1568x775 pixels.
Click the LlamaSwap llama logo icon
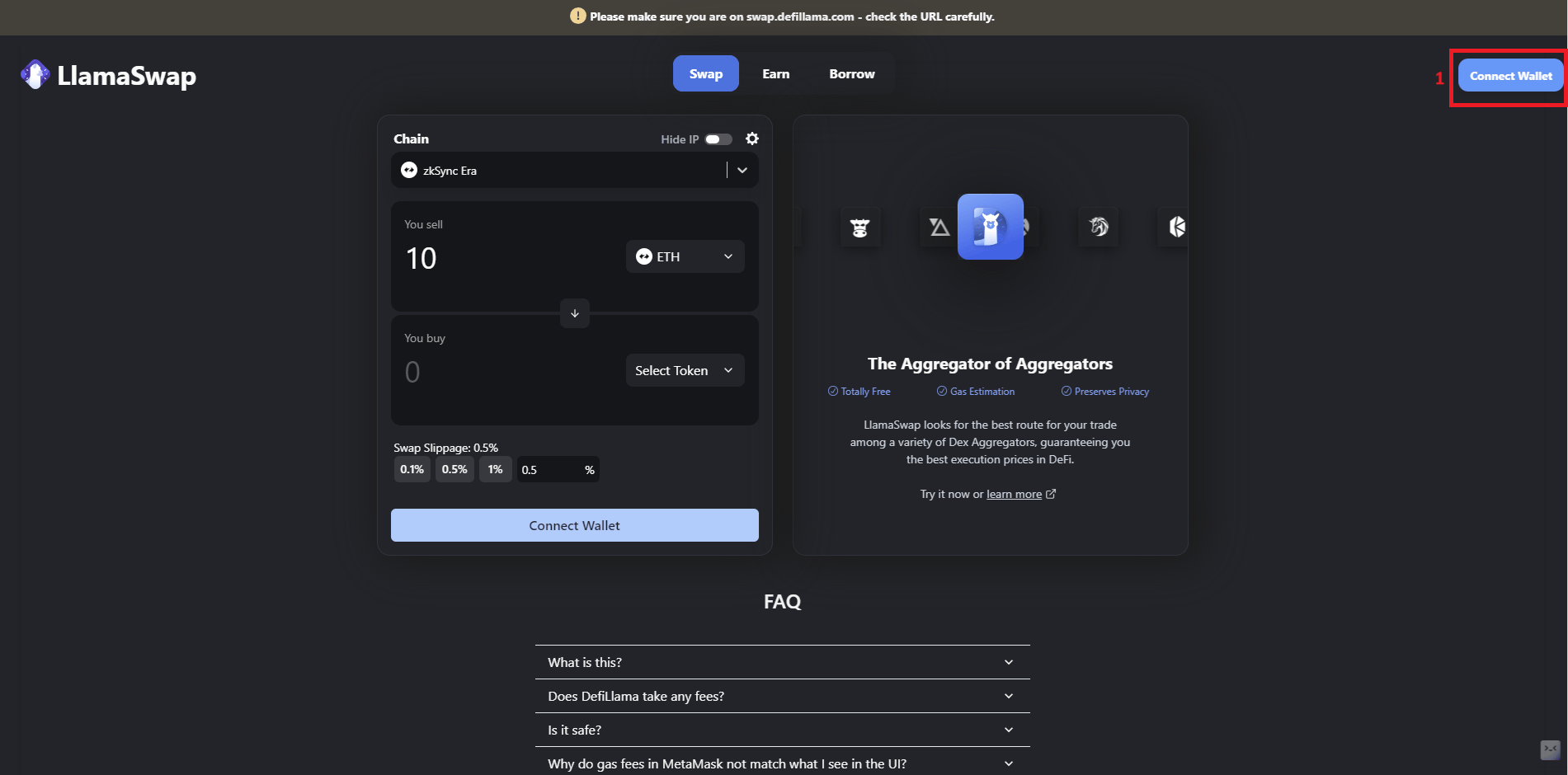coord(35,75)
